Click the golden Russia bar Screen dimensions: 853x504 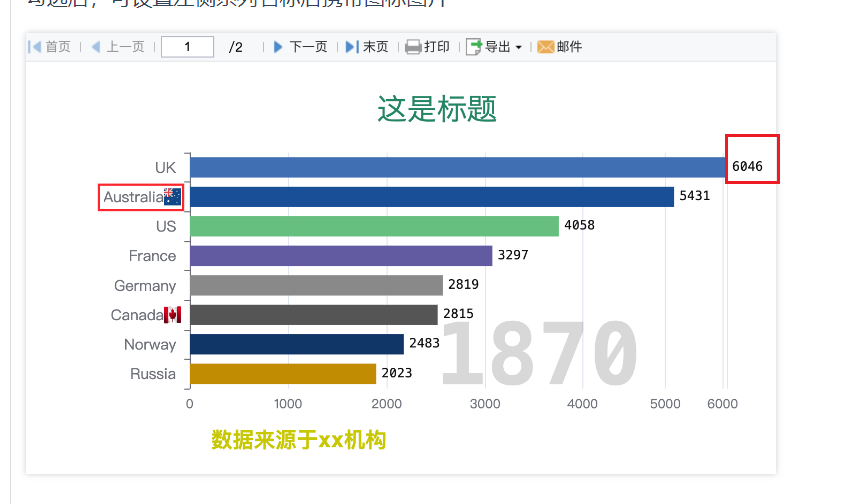[x=283, y=374]
